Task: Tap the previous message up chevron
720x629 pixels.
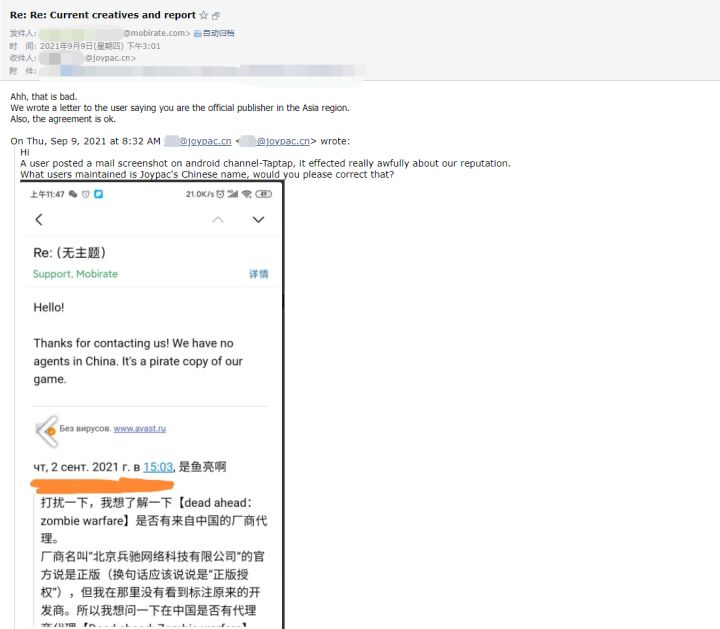Action: [218, 219]
